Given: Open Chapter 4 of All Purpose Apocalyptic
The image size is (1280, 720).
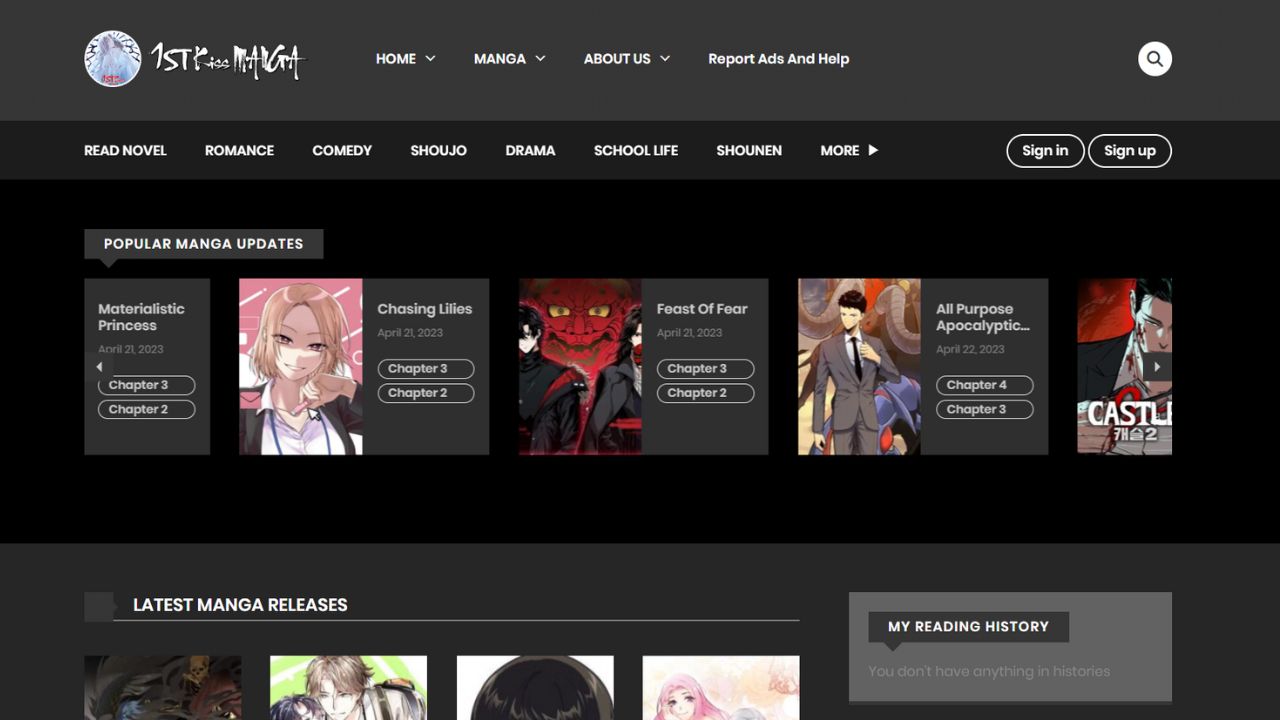Looking at the screenshot, I should (984, 385).
